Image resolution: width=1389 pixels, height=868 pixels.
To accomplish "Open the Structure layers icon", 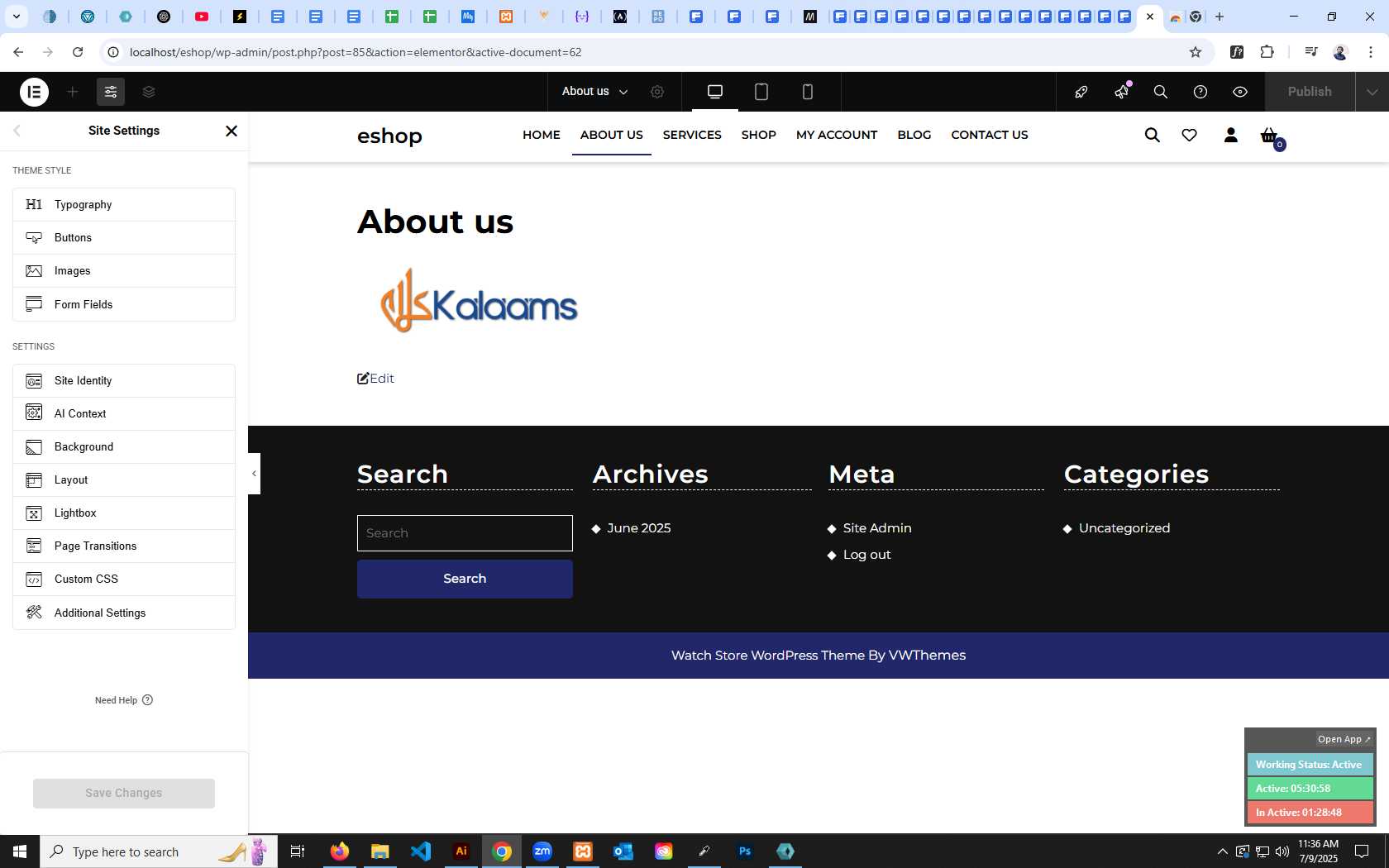I will [149, 92].
